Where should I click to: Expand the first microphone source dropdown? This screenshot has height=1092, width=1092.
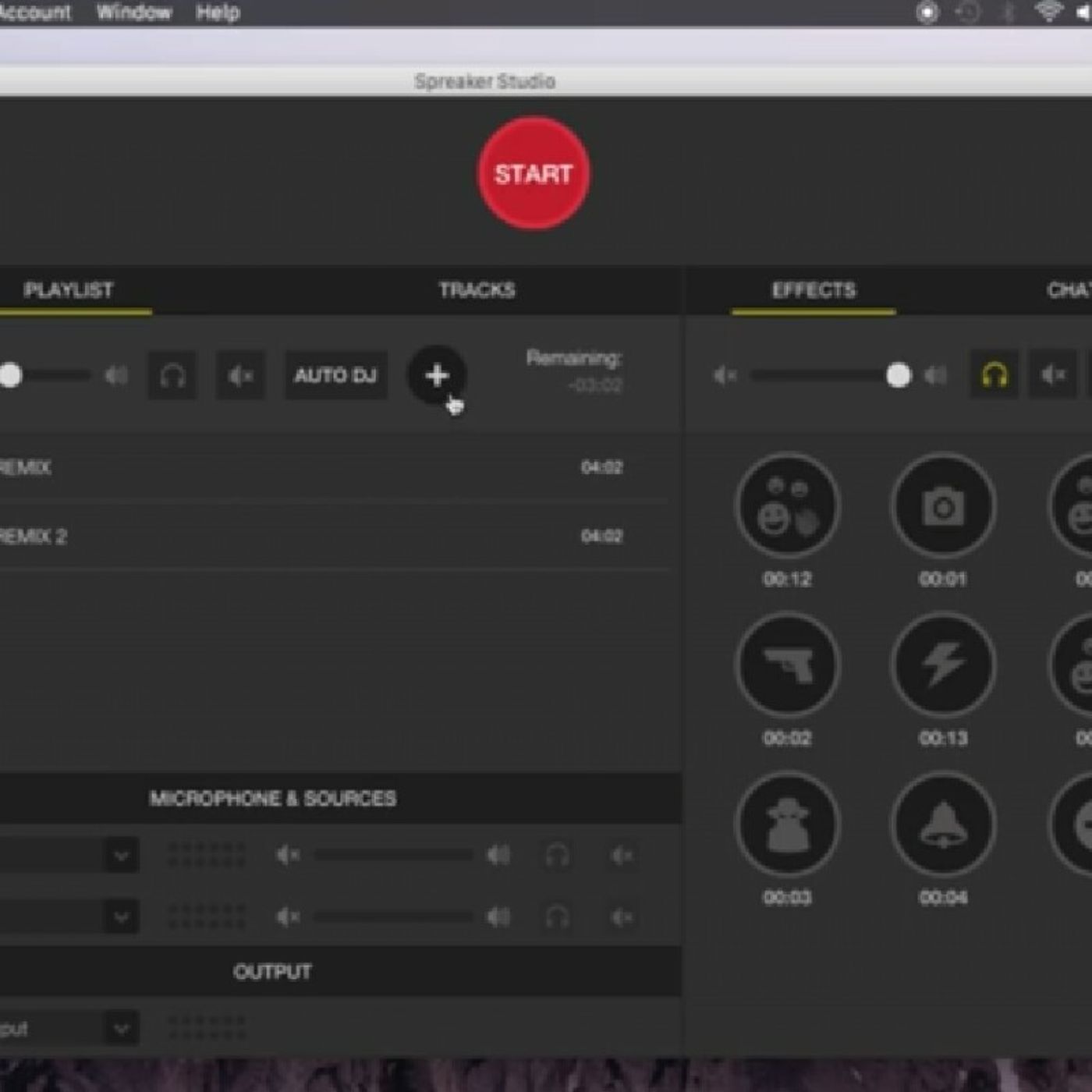click(x=122, y=856)
